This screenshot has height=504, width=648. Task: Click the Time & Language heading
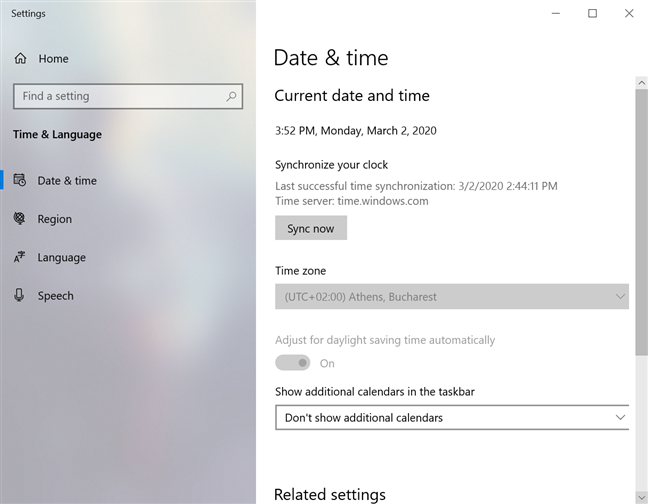pyautogui.click(x=57, y=134)
